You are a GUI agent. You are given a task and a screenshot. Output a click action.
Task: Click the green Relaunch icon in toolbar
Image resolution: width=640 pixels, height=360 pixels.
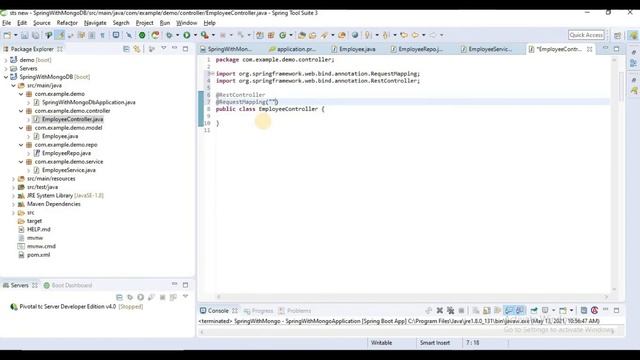point(156,35)
